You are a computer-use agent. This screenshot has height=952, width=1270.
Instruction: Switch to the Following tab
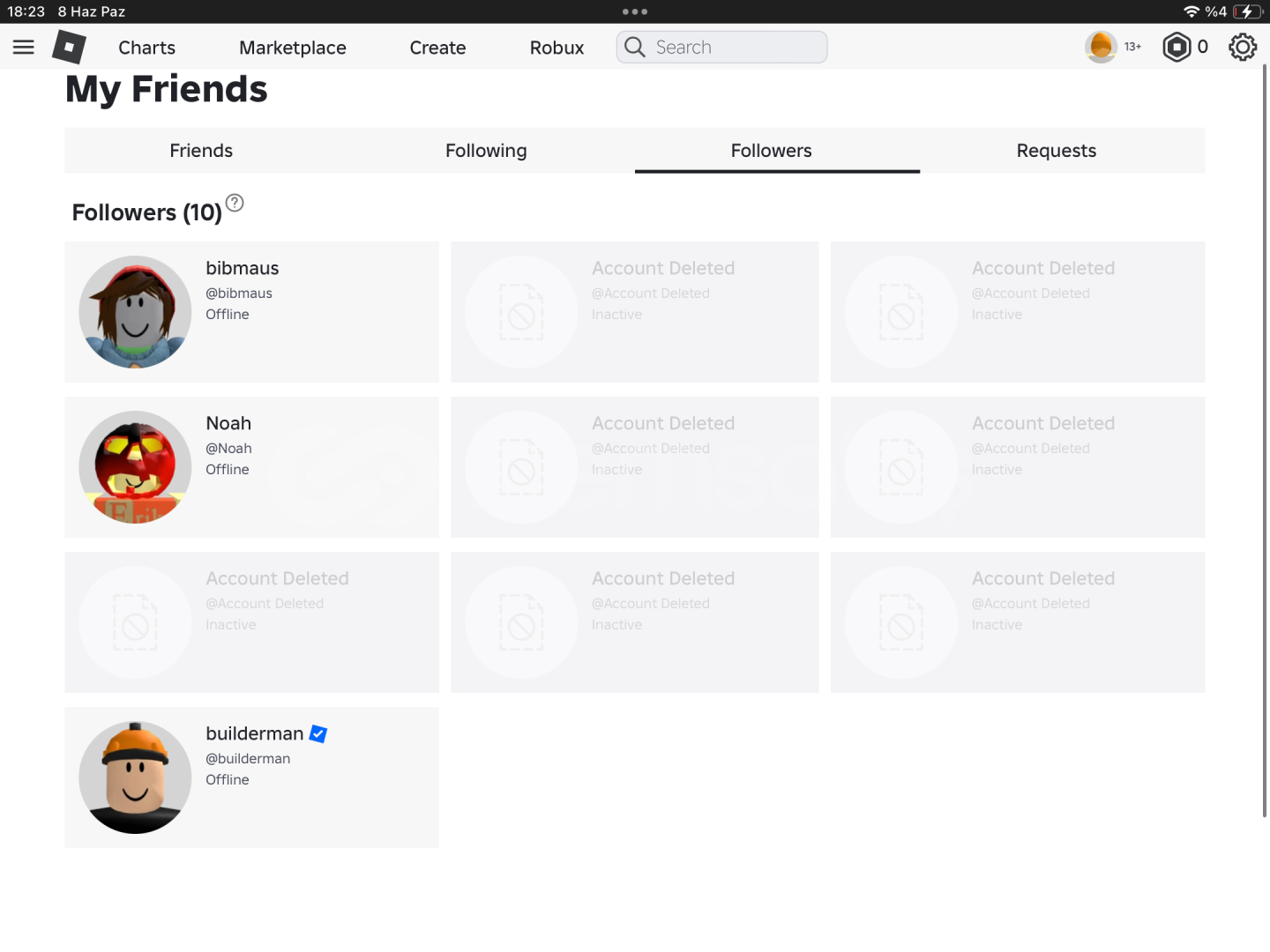pos(486,151)
